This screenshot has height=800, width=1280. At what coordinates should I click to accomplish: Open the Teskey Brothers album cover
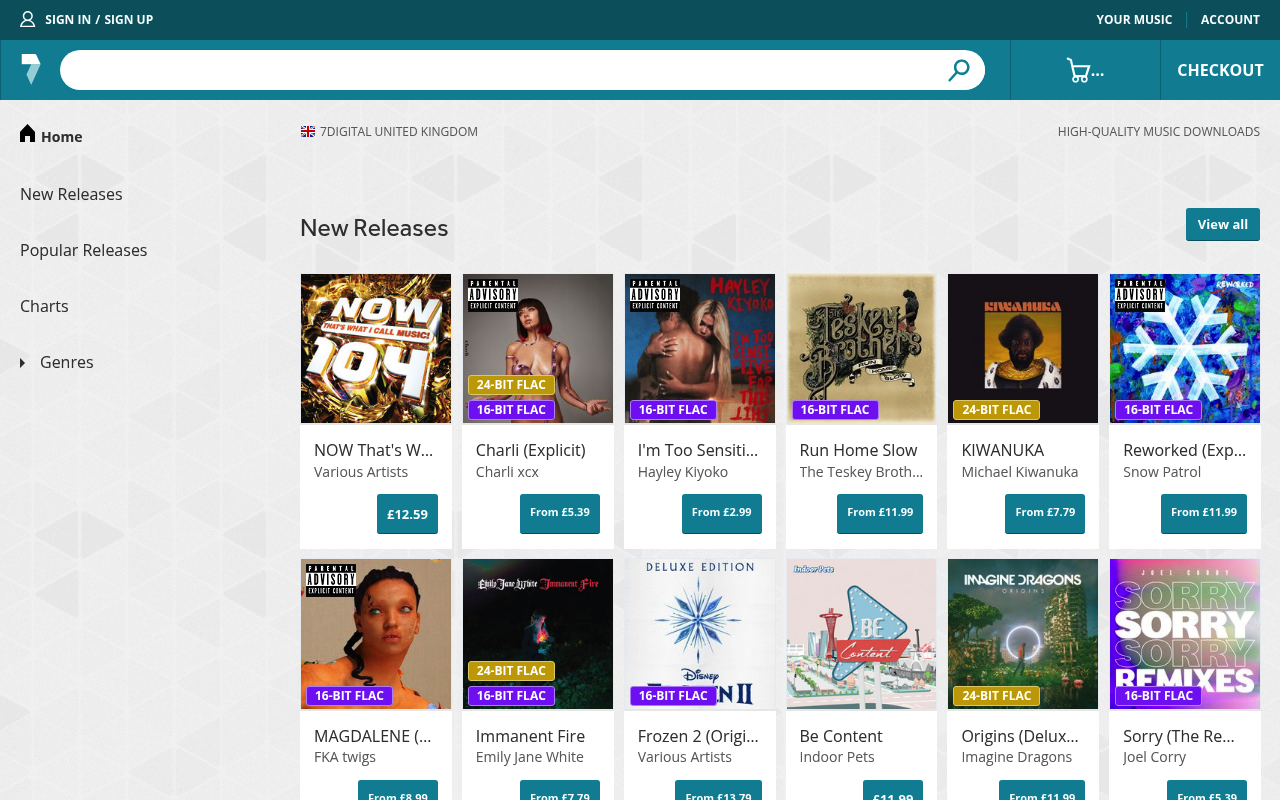click(861, 348)
